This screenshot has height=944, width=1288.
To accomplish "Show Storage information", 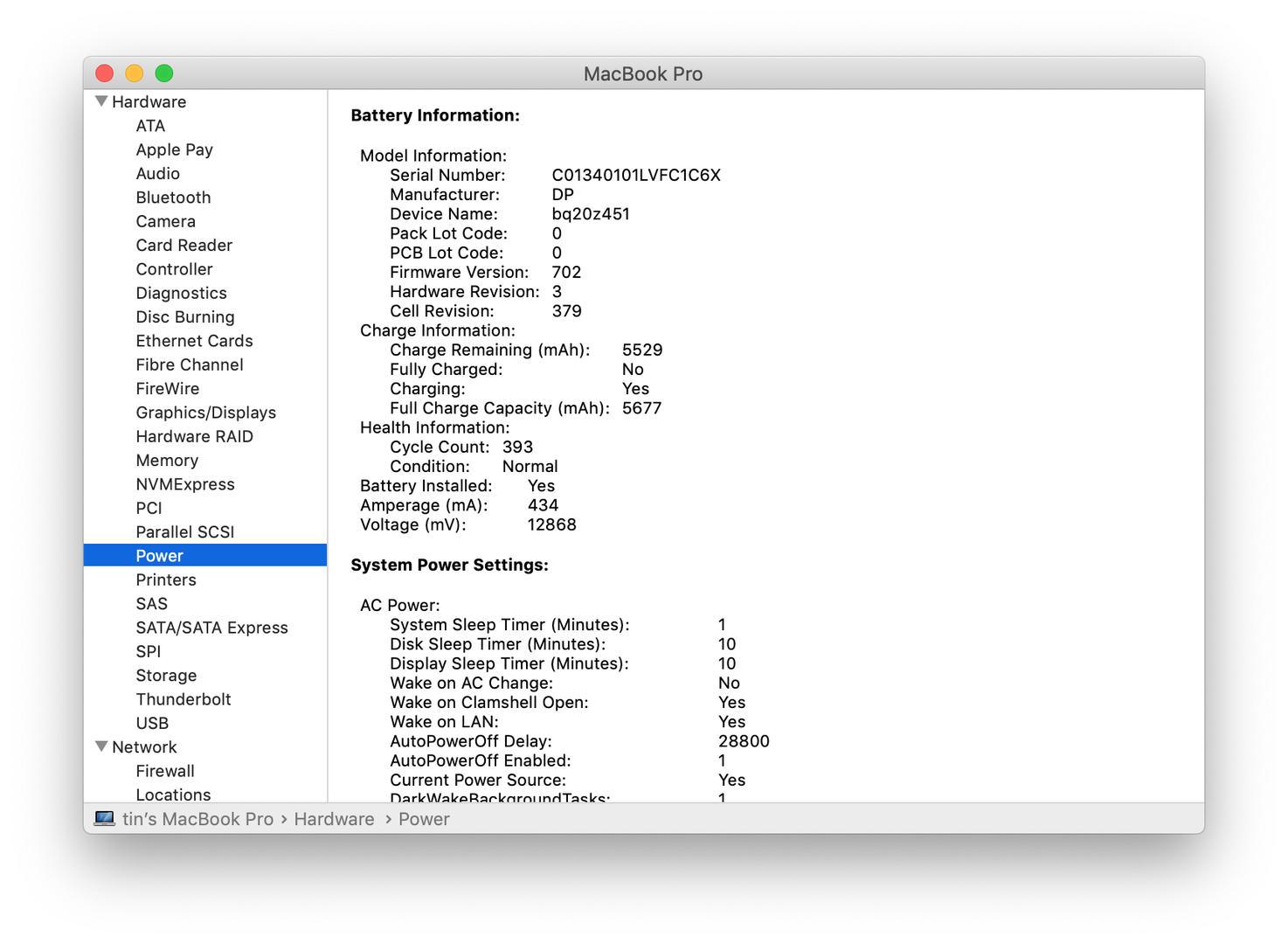I will [166, 676].
